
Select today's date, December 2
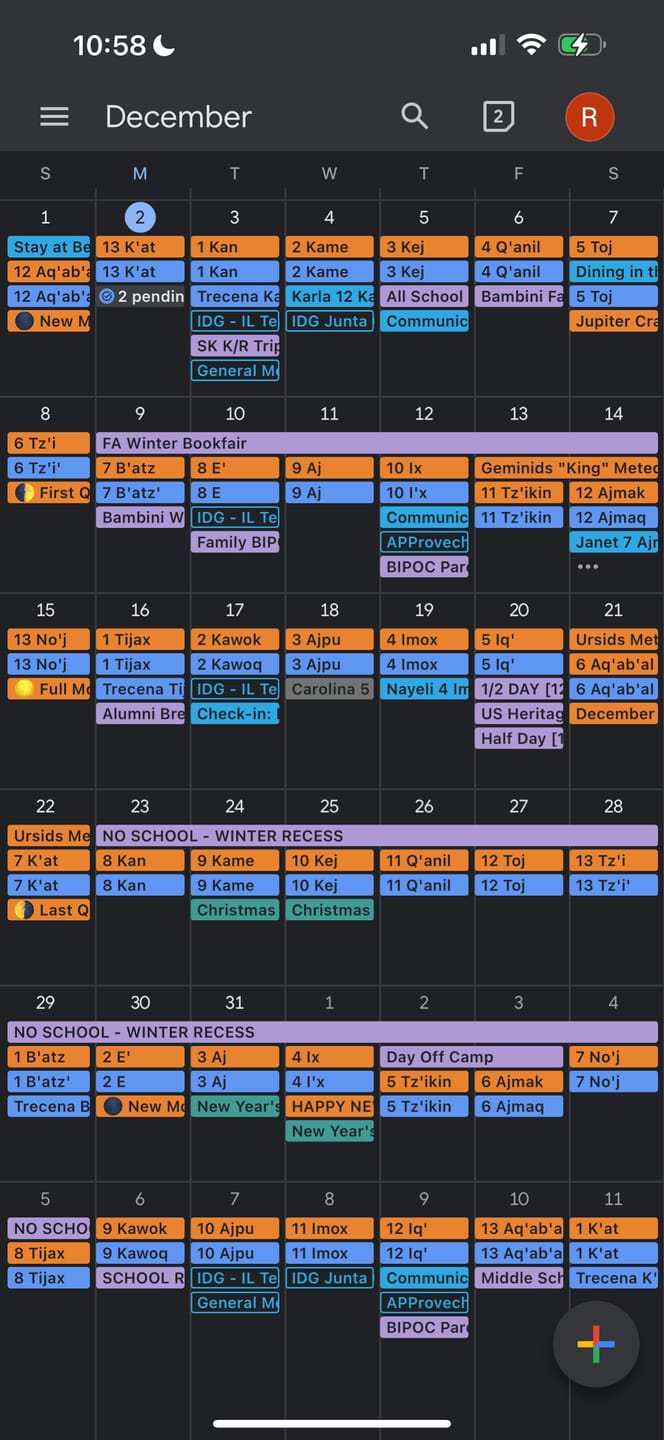click(140, 217)
